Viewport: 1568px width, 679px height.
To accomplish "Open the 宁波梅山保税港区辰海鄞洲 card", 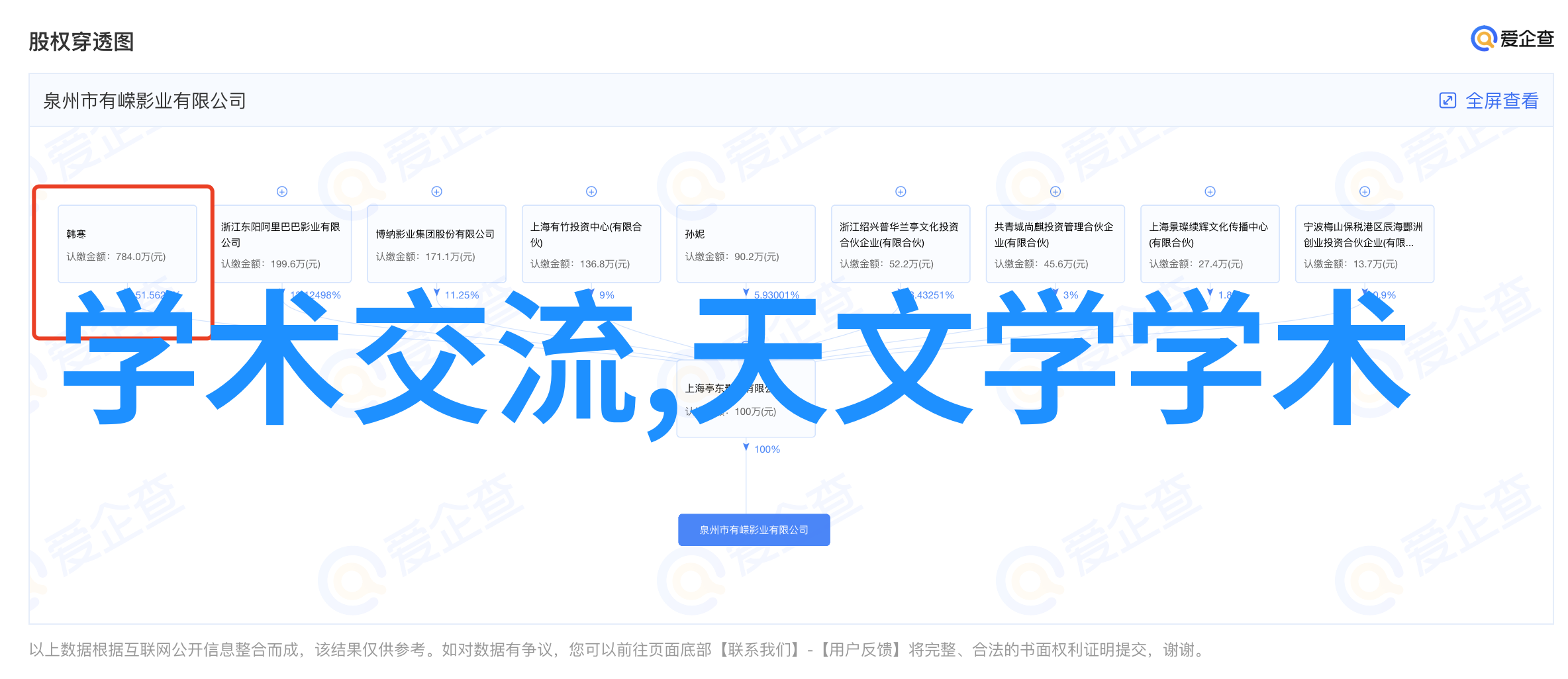I will 1364,244.
